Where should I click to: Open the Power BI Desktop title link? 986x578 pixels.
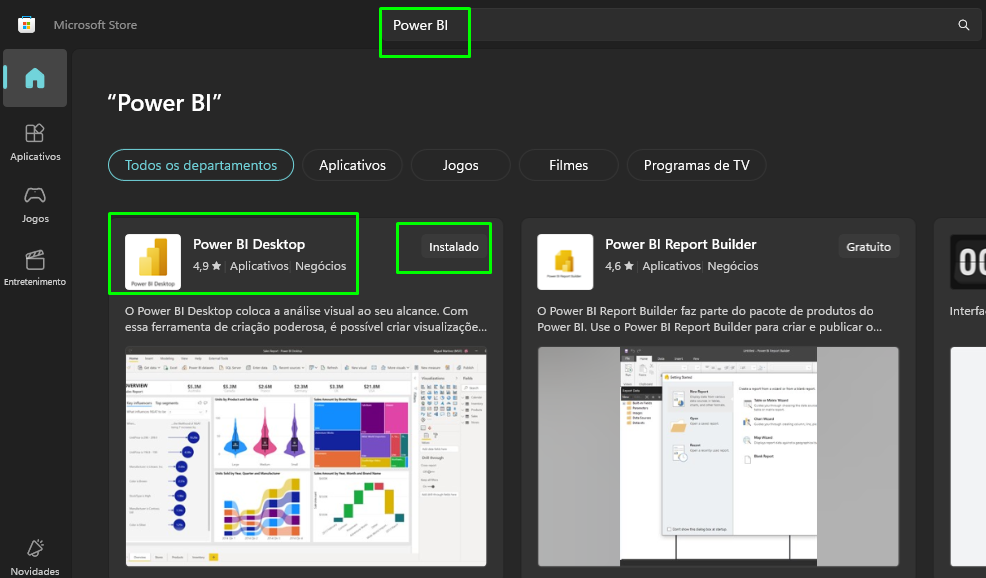249,244
